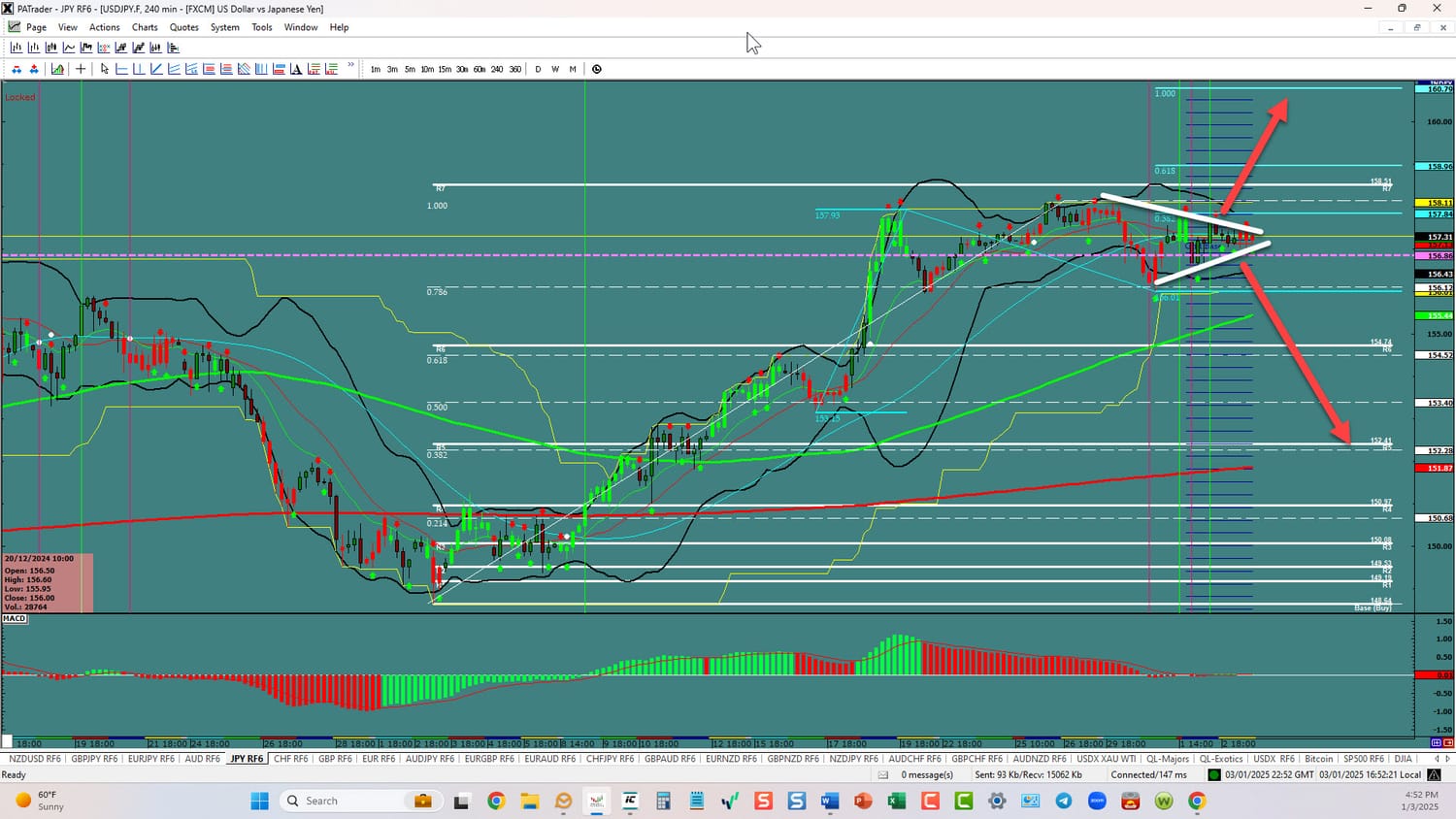Toggle the 240 minute timeframe
Screen dimensions: 1456x819
(x=497, y=69)
